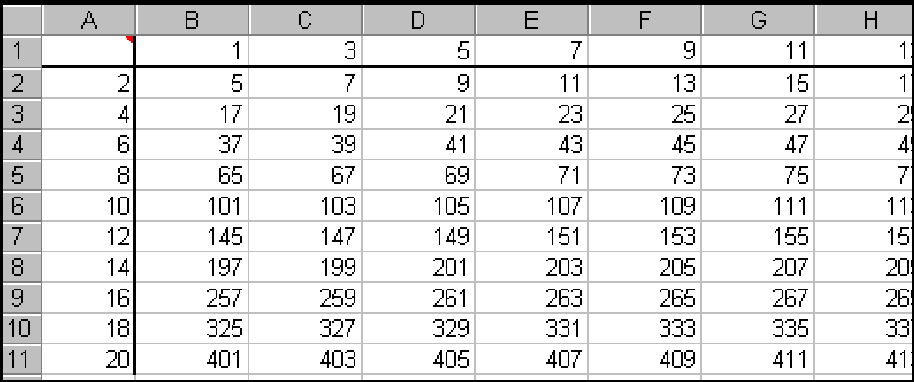
Task: Select cell containing 199
Action: pos(305,267)
